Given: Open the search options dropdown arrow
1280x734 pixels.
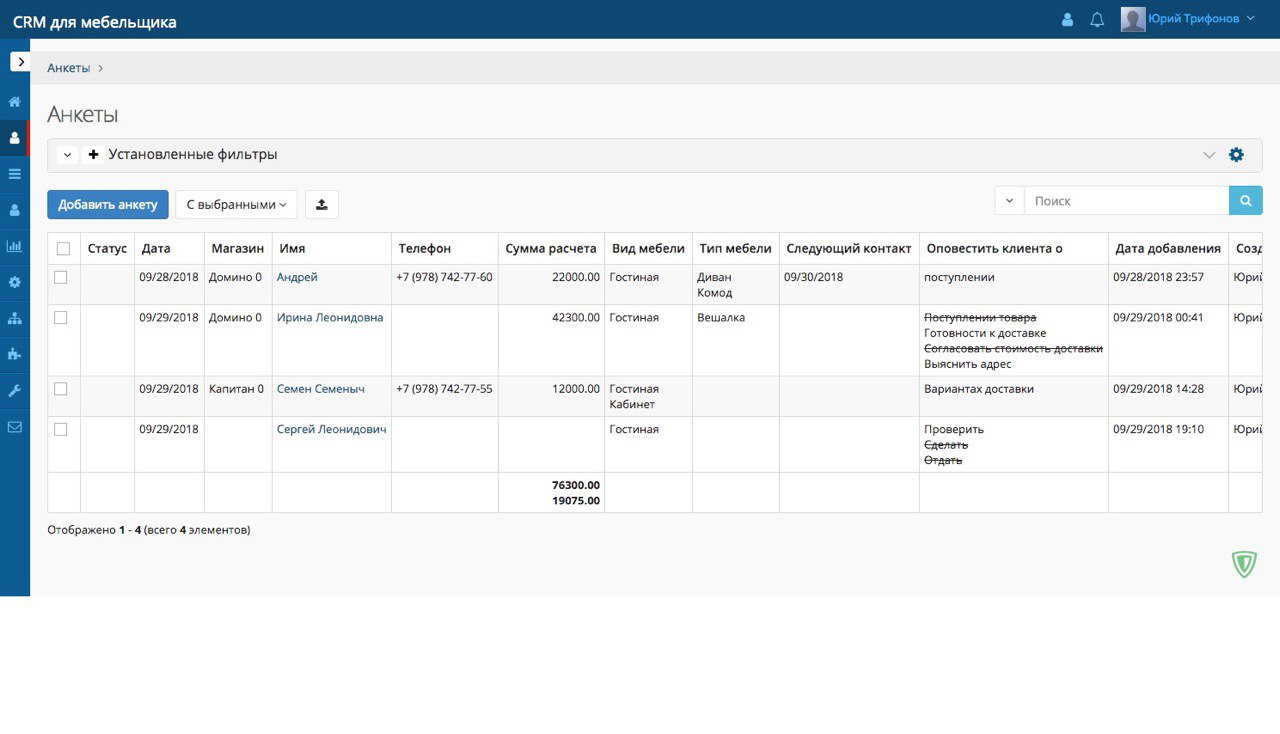Looking at the screenshot, I should pos(1009,201).
